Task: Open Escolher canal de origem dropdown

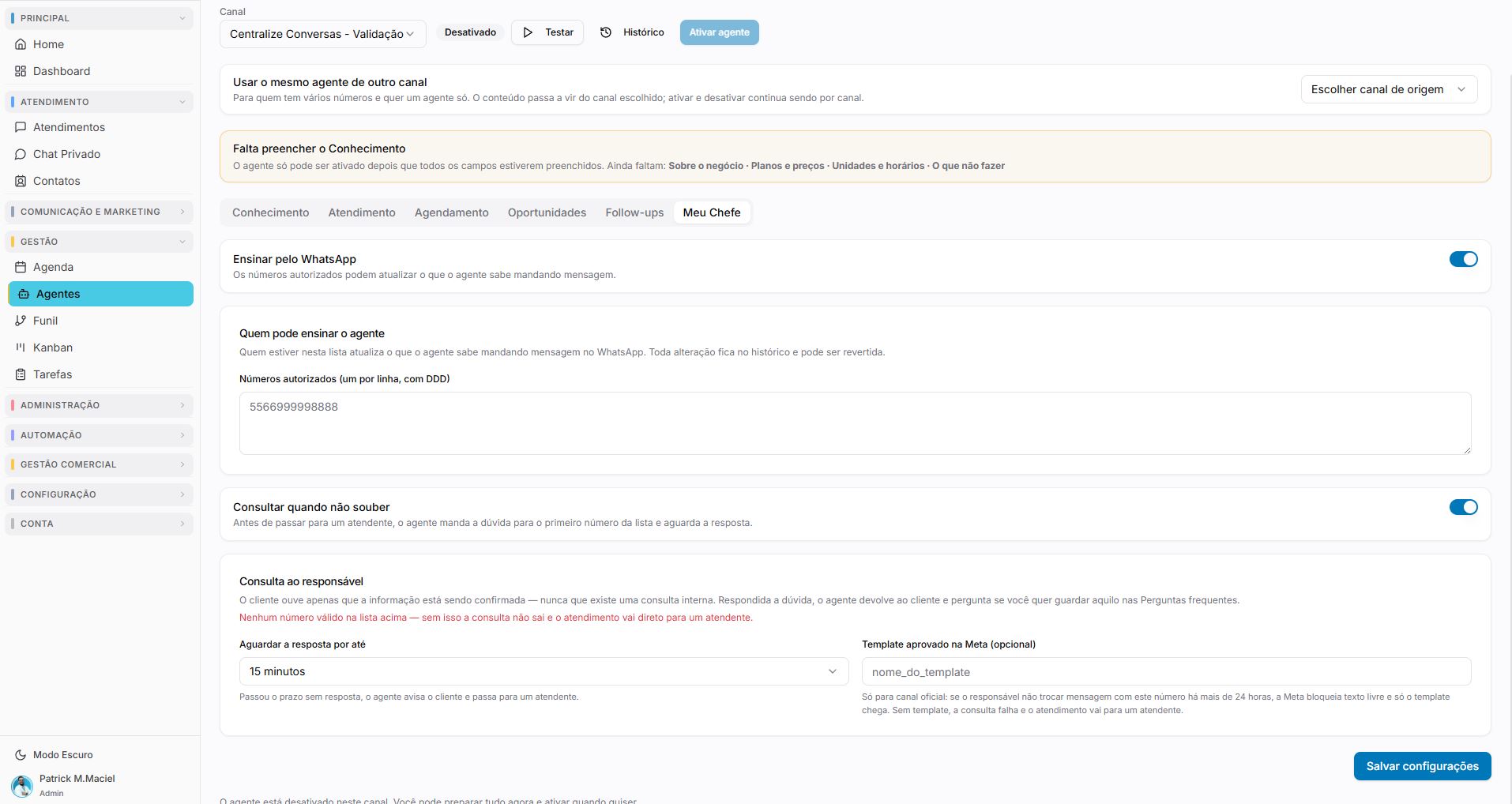Action: coord(1389,89)
